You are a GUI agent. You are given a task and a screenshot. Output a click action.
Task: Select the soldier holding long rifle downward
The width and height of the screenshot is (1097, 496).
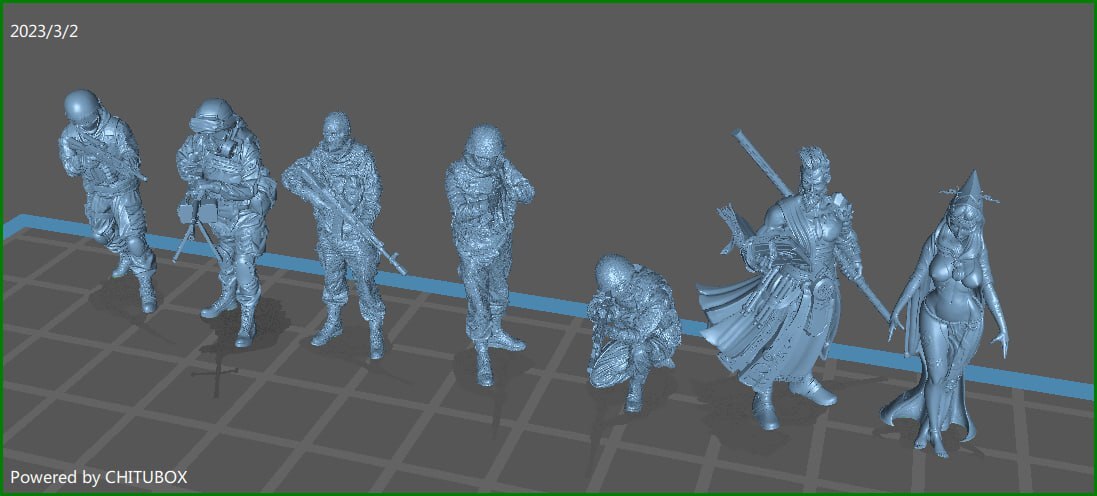[343, 234]
